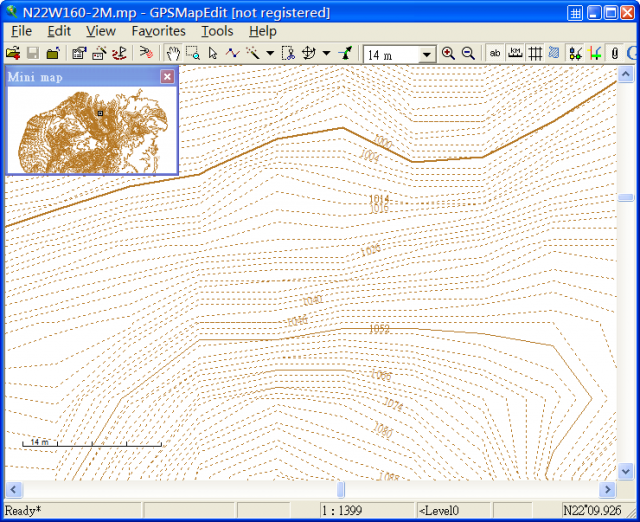Toggle the KM scale ruler display
This screenshot has width=640, height=522.
pos(515,53)
